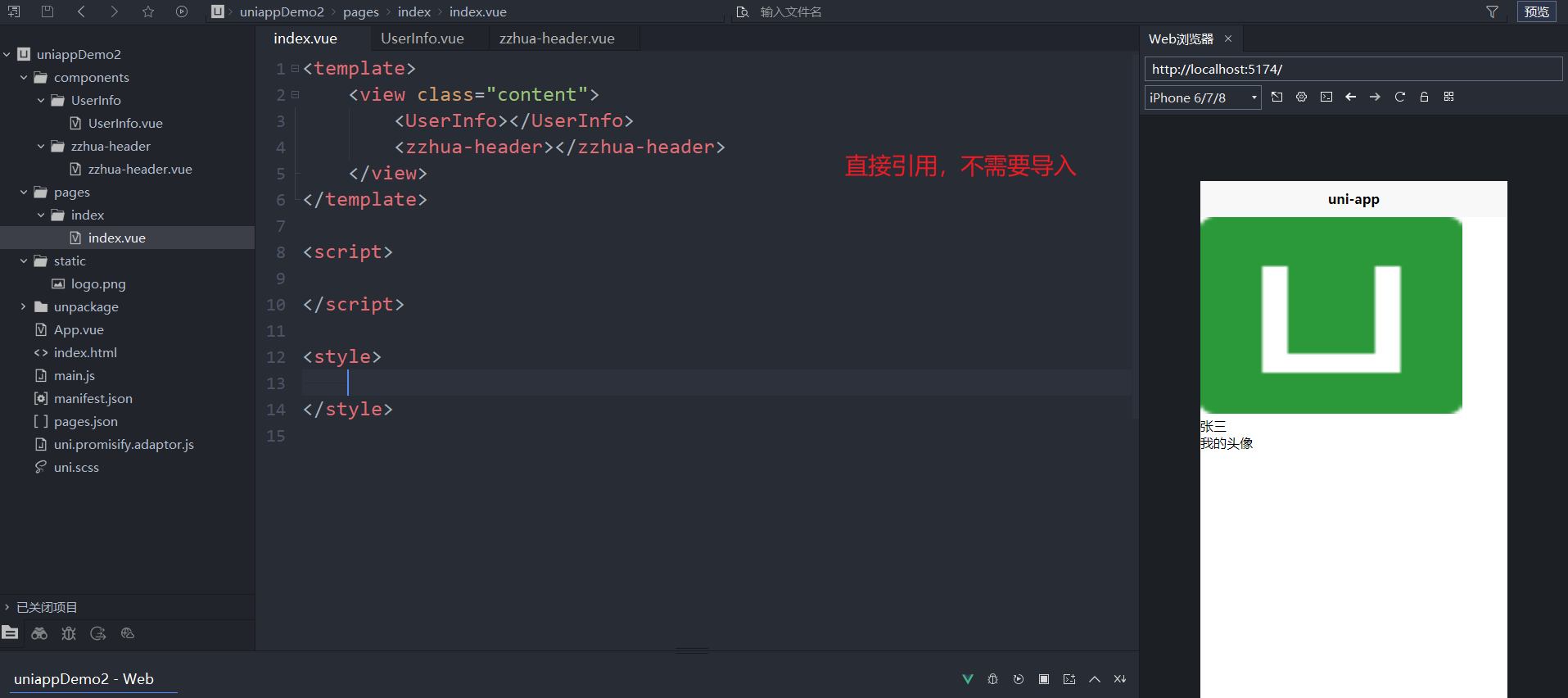Click the bookmark star icon
1568x698 pixels.
click(x=148, y=11)
